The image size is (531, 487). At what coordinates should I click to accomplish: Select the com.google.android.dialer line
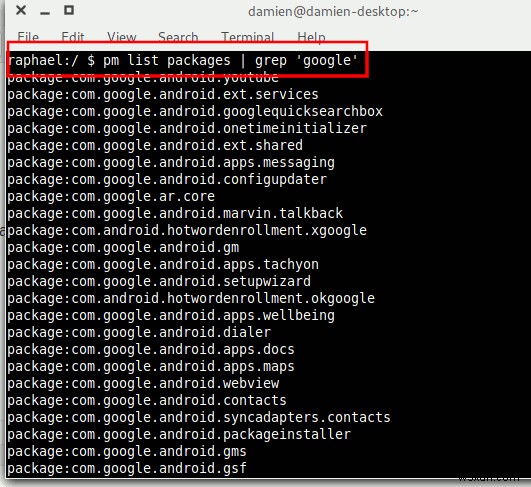[x=139, y=332]
